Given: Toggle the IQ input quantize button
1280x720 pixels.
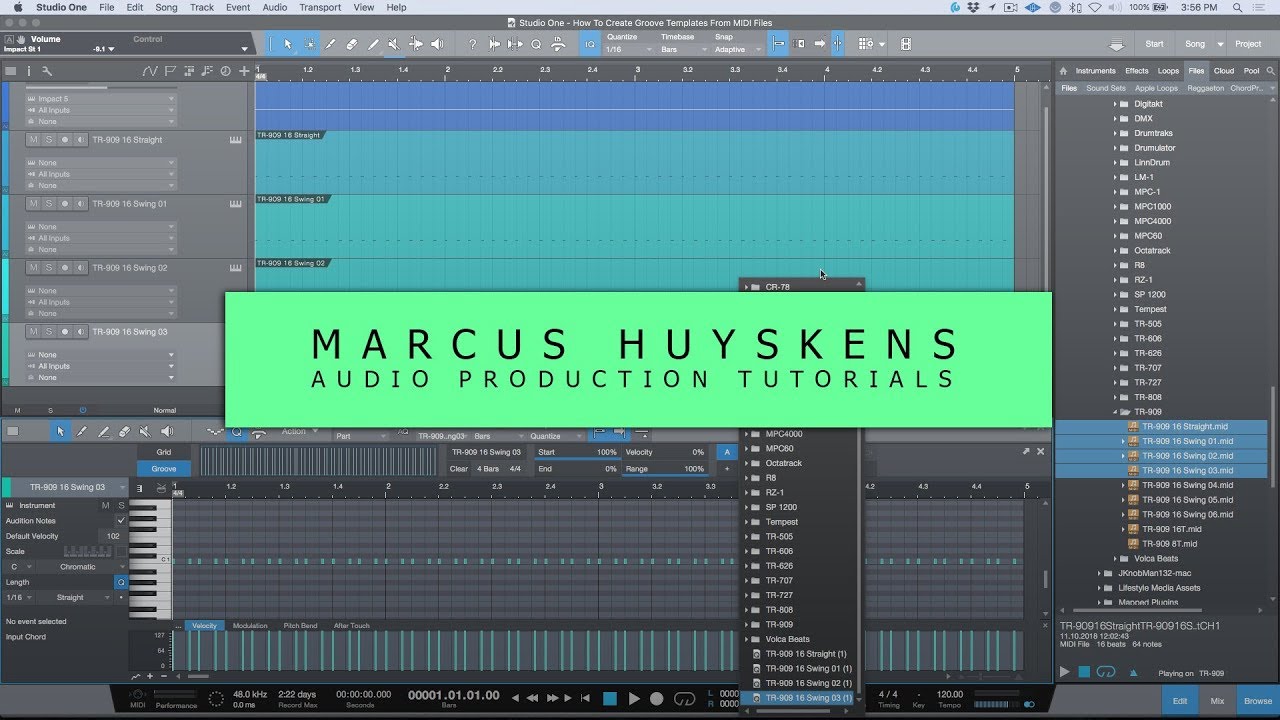Looking at the screenshot, I should 590,44.
